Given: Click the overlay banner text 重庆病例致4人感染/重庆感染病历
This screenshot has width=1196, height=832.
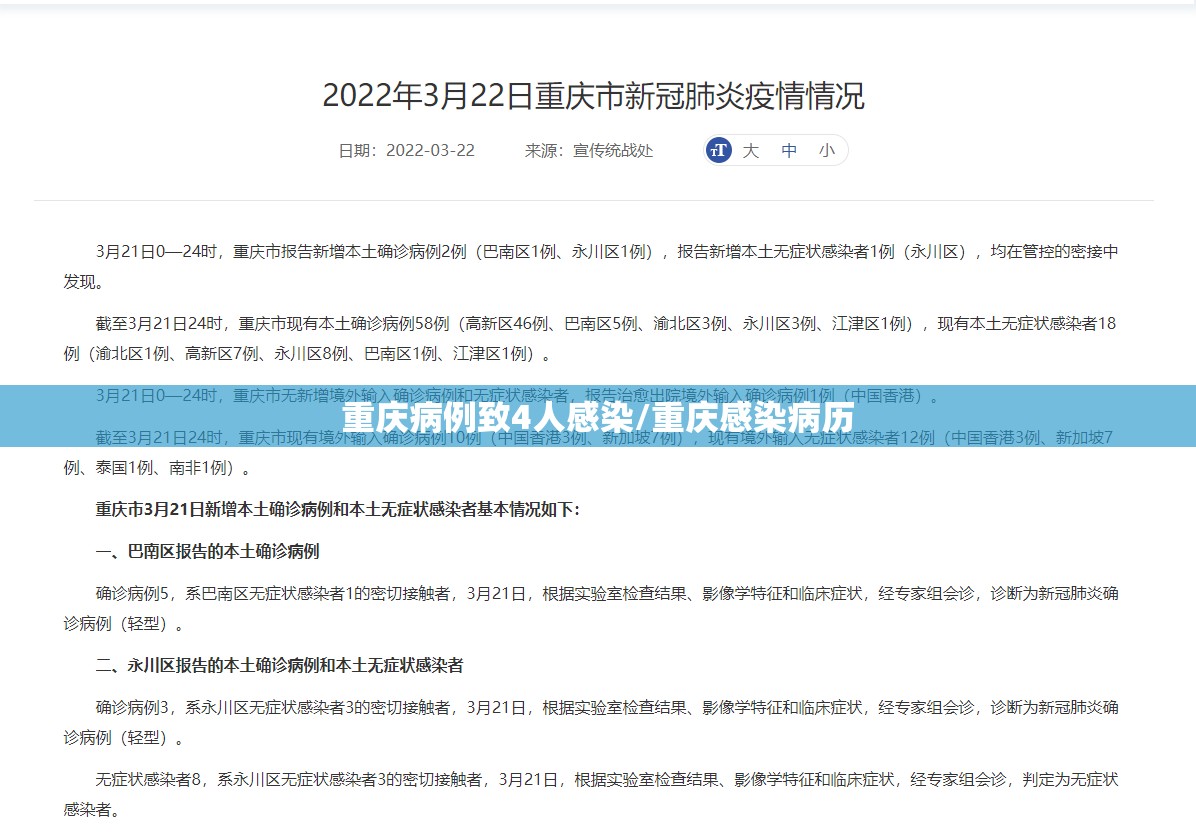Looking at the screenshot, I should click(x=598, y=417).
